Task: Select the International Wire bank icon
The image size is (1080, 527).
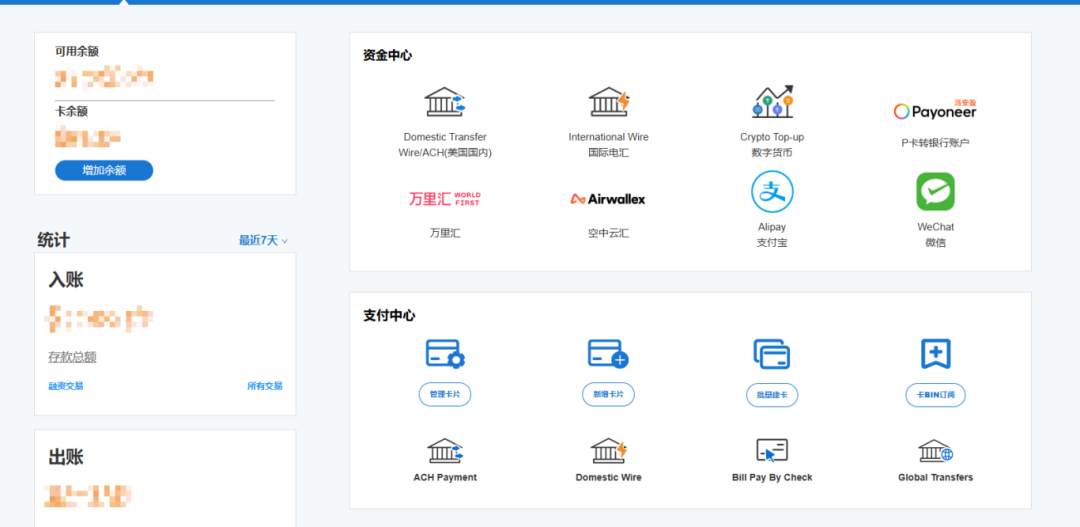Action: tap(609, 102)
